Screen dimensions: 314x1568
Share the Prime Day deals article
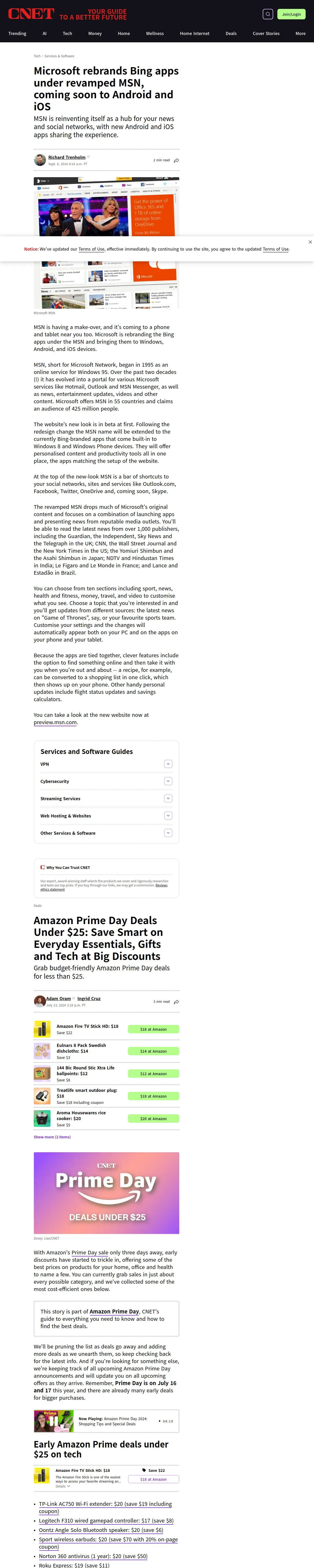[x=176, y=1002]
